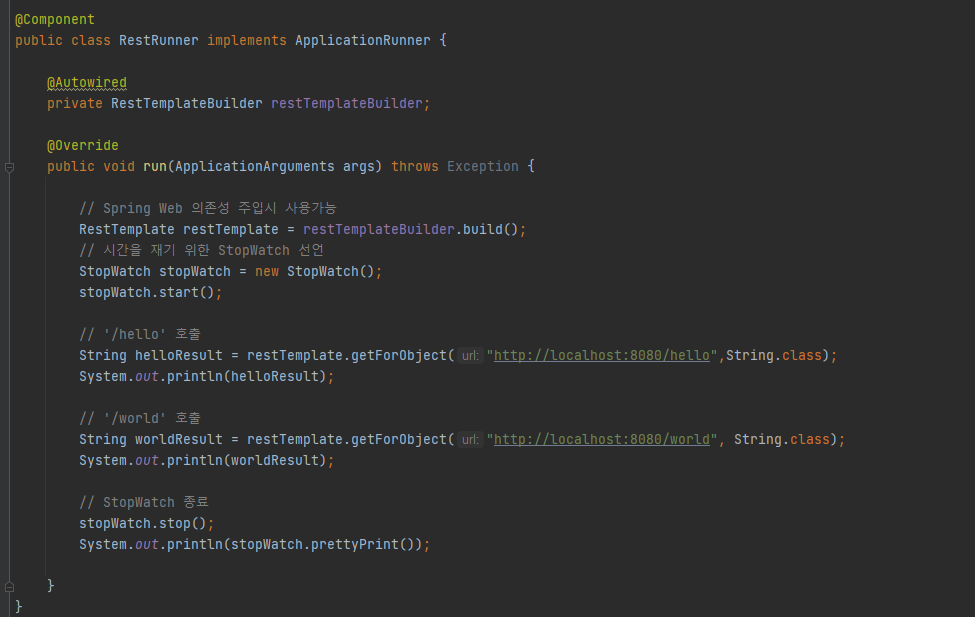Viewport: 975px width, 617px height.
Task: Click the println(worldResult) statement
Action: pos(206,460)
